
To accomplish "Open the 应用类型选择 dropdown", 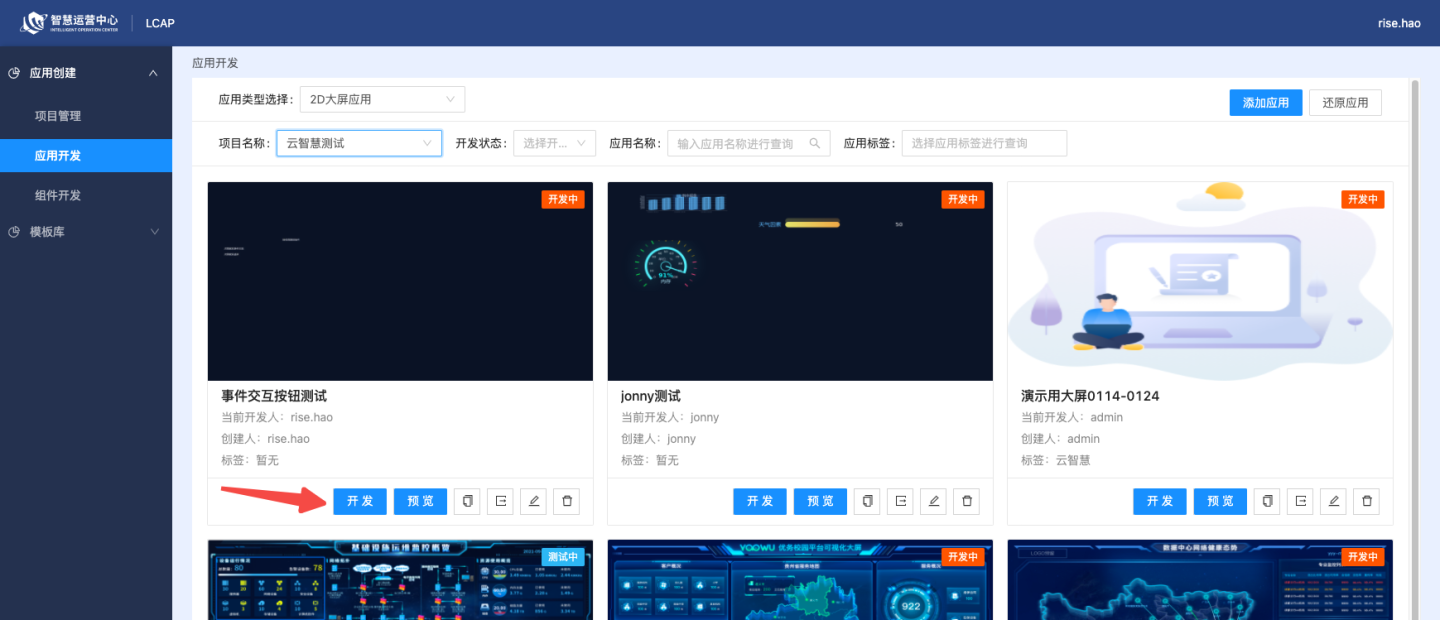I will (x=382, y=99).
